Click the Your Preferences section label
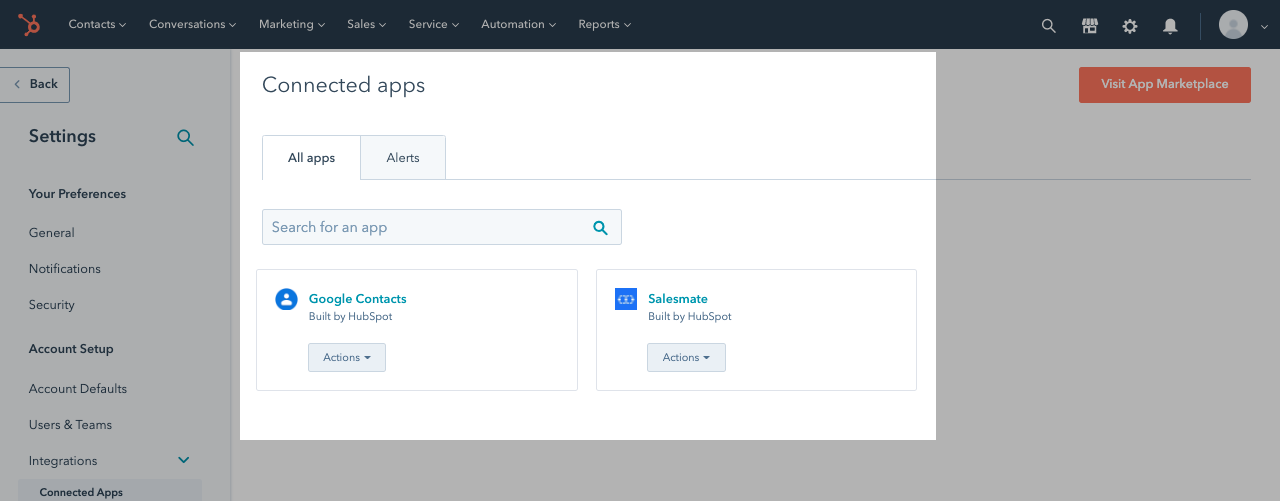The image size is (1280, 501). [x=77, y=194]
